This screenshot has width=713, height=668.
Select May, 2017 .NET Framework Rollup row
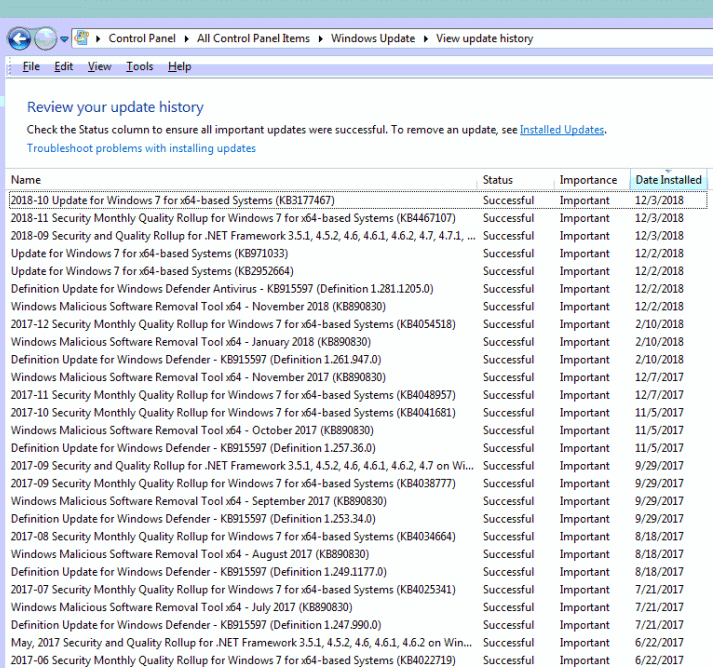357,643
